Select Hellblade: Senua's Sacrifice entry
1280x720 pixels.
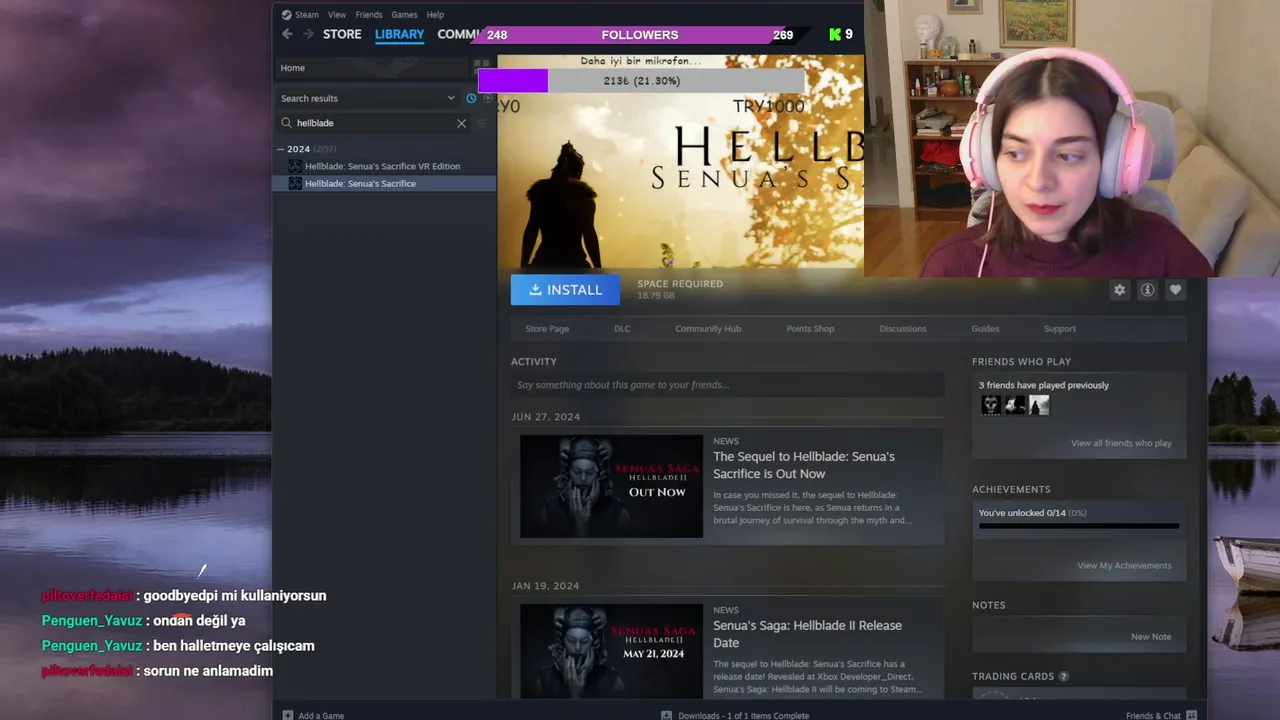pyautogui.click(x=384, y=183)
